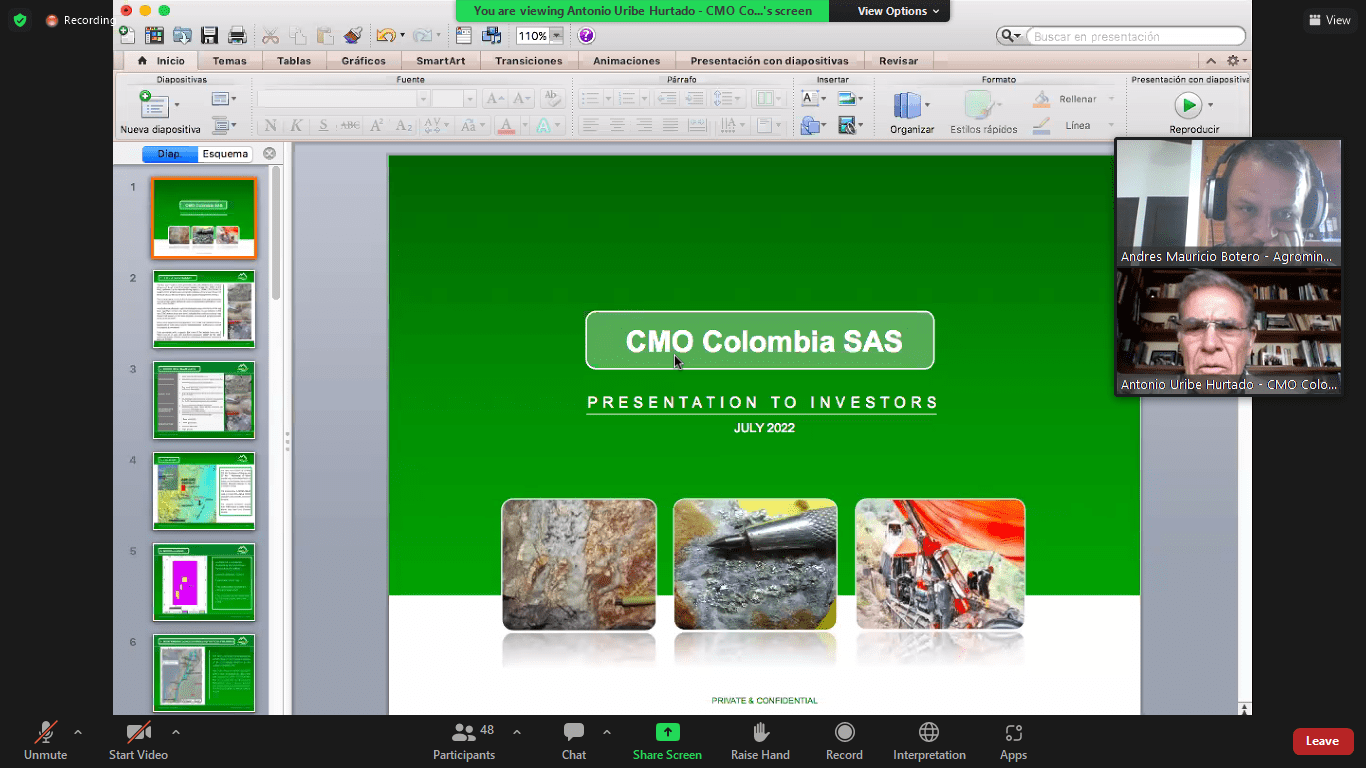Select the Esquema outline view toggle
Viewport: 1366px width, 768px height.
click(x=225, y=154)
